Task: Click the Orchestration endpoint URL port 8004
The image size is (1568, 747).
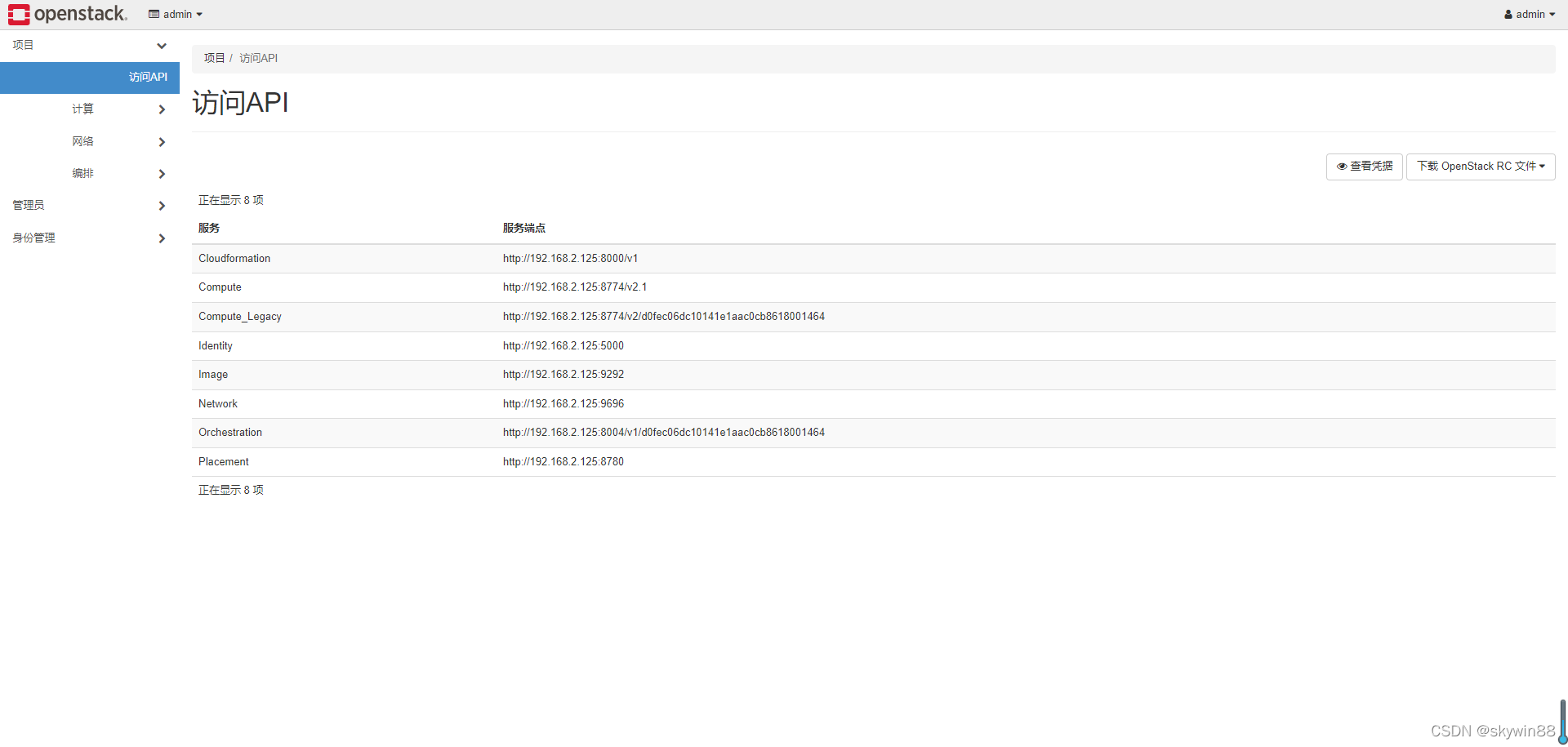Action: pyautogui.click(x=664, y=433)
